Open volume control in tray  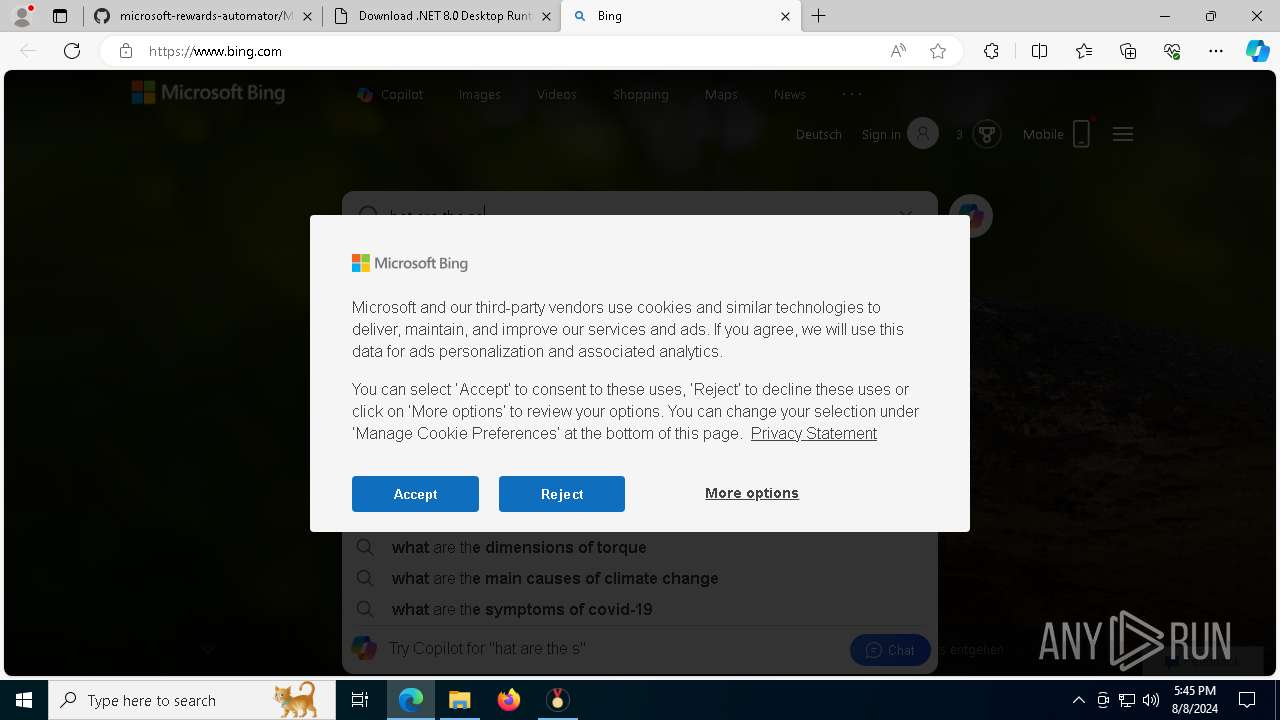tap(1151, 700)
